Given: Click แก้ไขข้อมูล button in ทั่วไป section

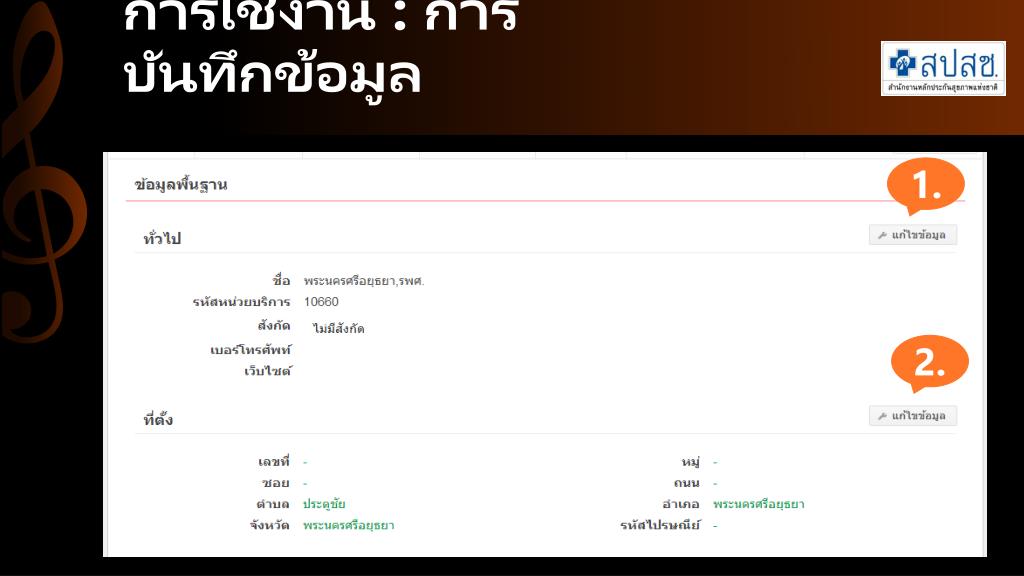Looking at the screenshot, I should pos(912,235).
